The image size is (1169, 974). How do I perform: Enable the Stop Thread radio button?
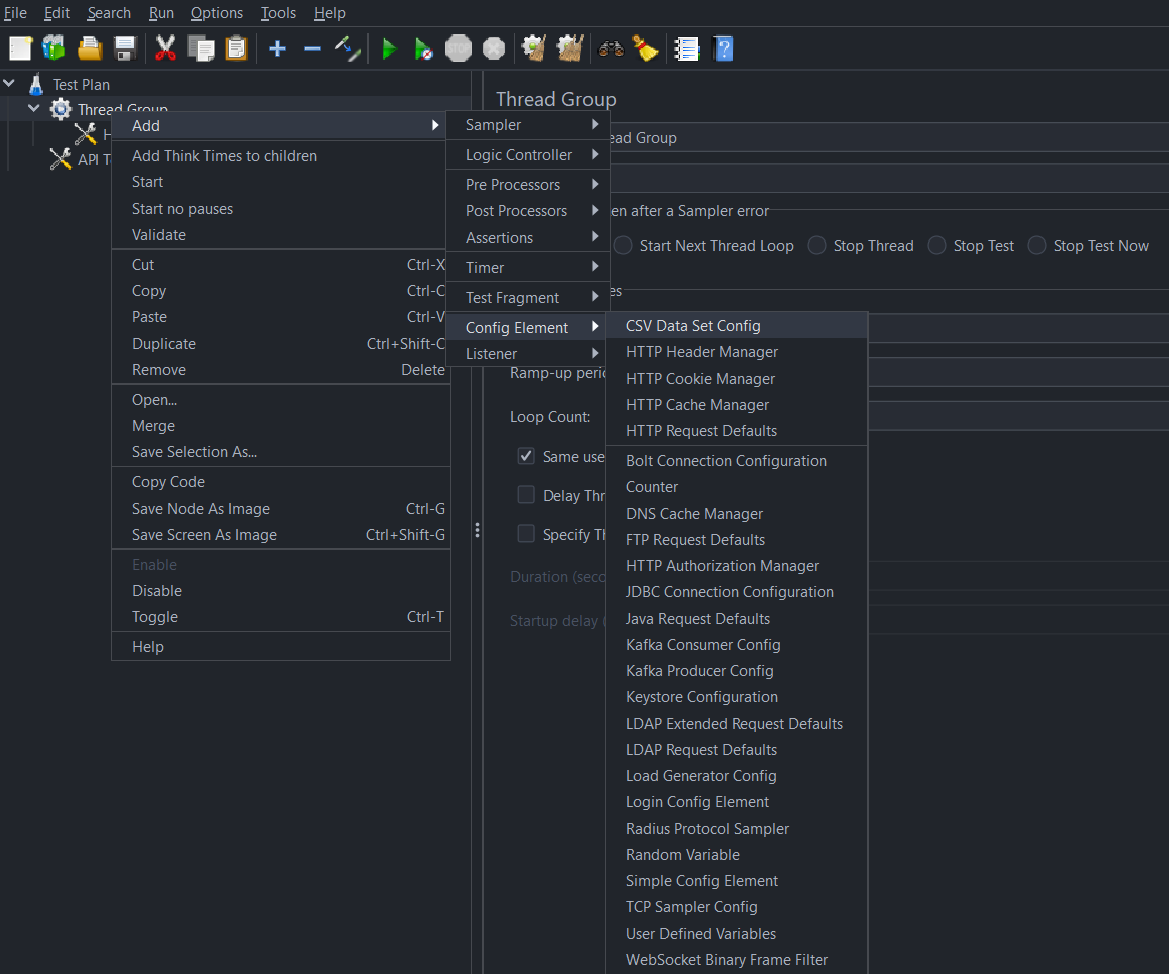pos(816,245)
